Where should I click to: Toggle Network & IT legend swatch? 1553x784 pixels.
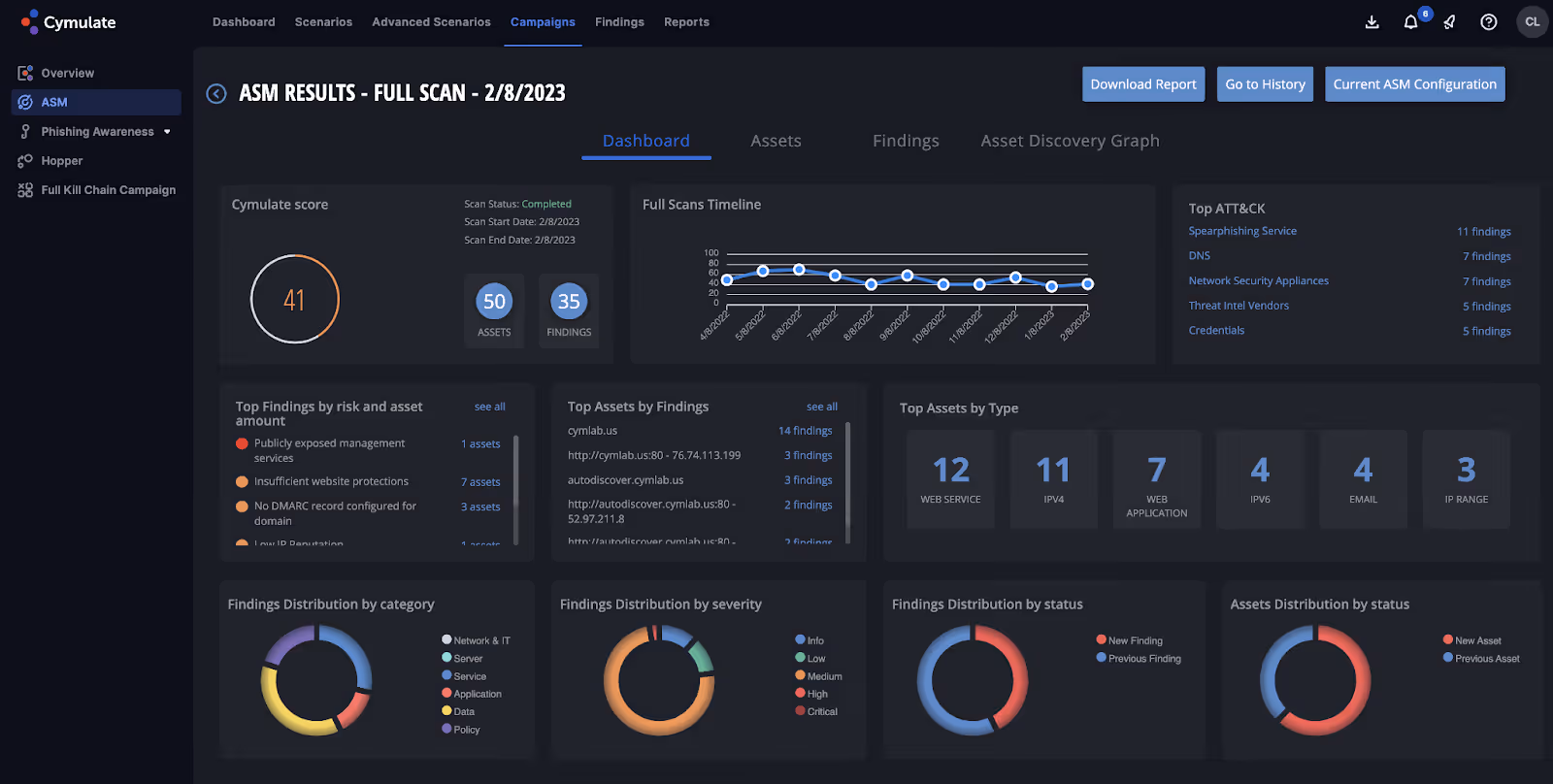[446, 639]
